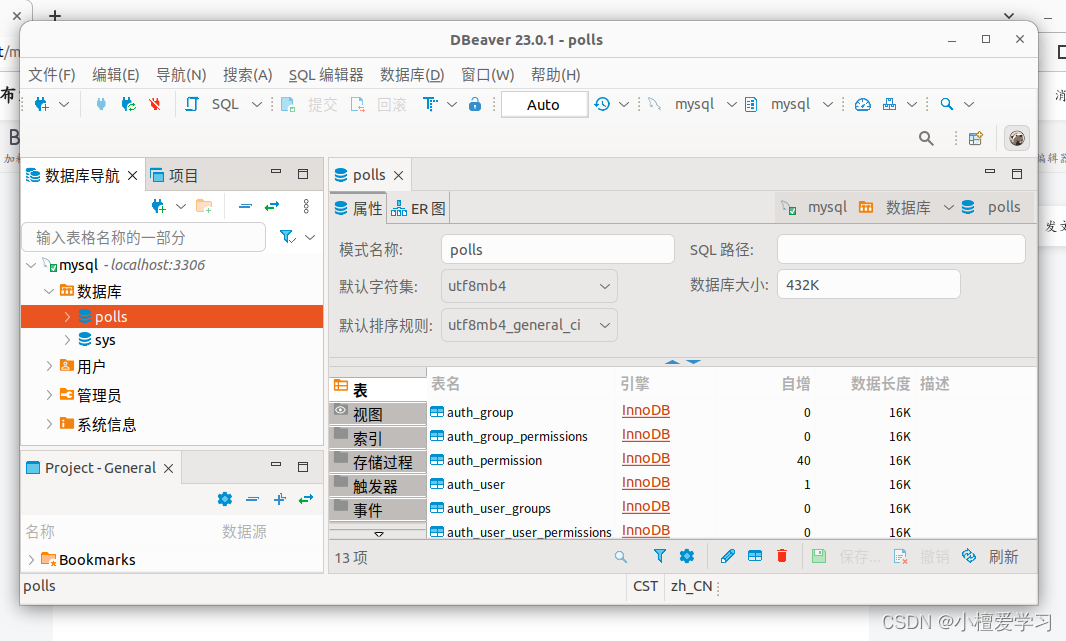Click the transaction log clock icon
The image size is (1066, 641).
pyautogui.click(x=602, y=104)
